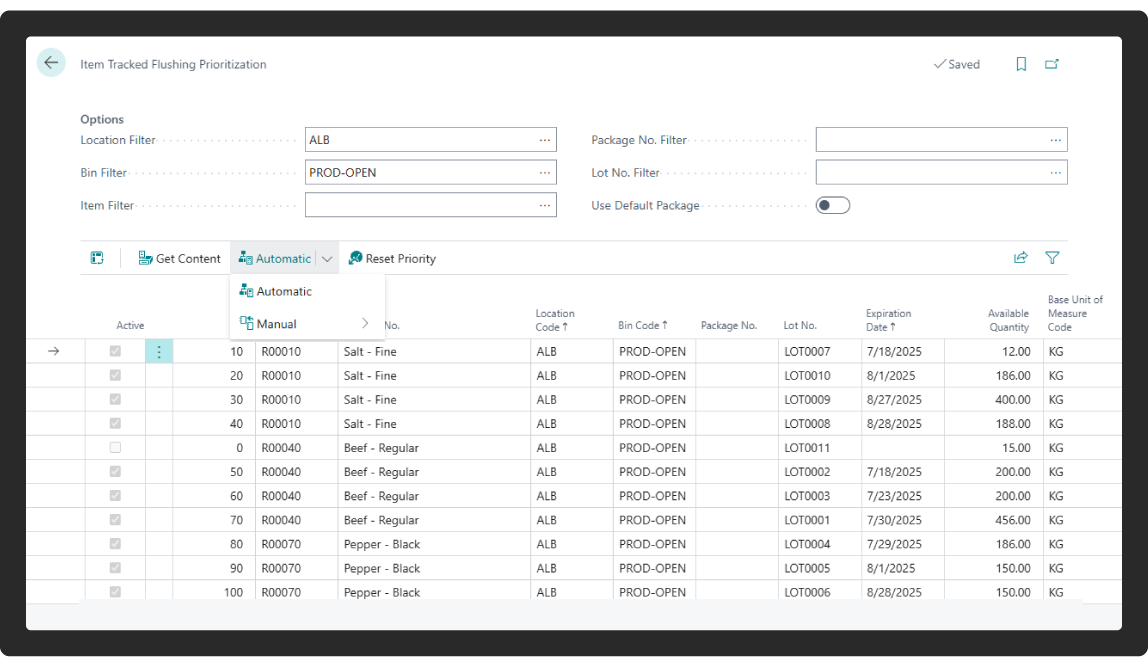The image size is (1148, 667).
Task: Expand the Manual submenu chevron
Action: click(x=365, y=324)
